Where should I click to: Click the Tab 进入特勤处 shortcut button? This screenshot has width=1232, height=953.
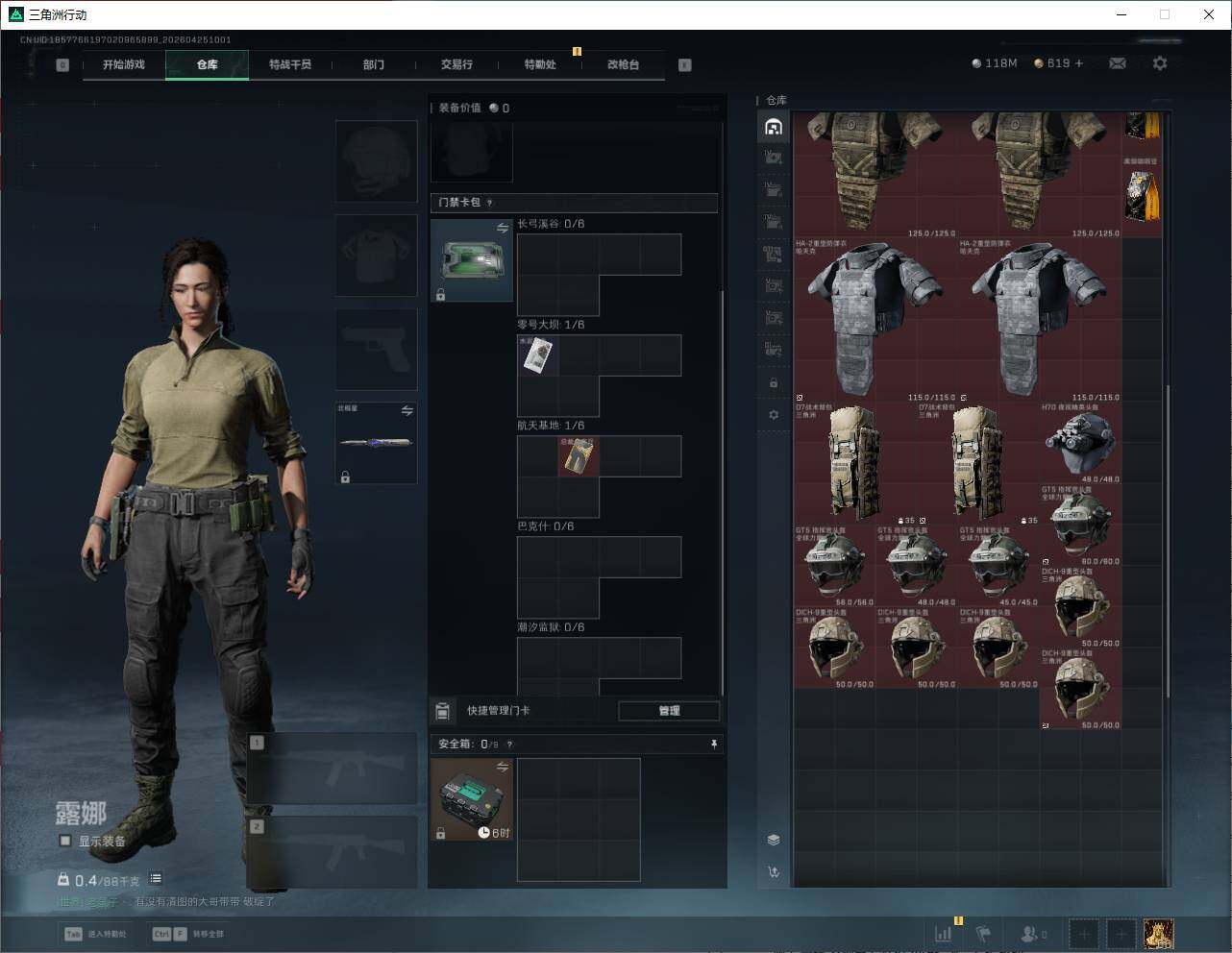tap(95, 934)
